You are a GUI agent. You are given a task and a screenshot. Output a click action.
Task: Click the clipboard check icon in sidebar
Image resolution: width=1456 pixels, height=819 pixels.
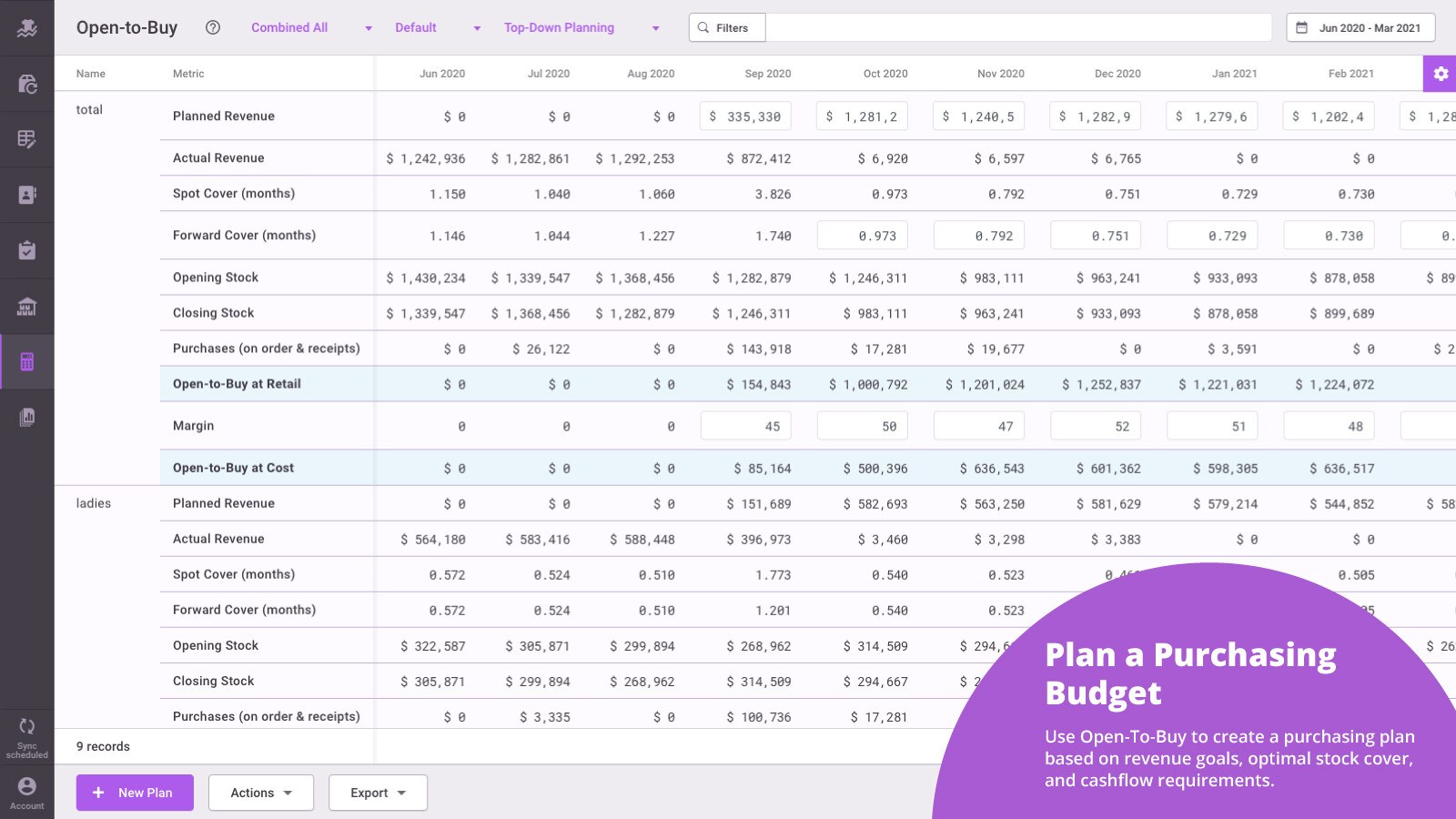[x=27, y=250]
